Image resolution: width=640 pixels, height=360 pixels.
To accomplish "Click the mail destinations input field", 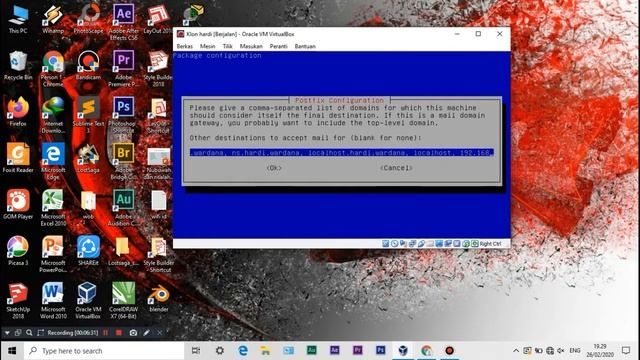I will tap(342, 153).
